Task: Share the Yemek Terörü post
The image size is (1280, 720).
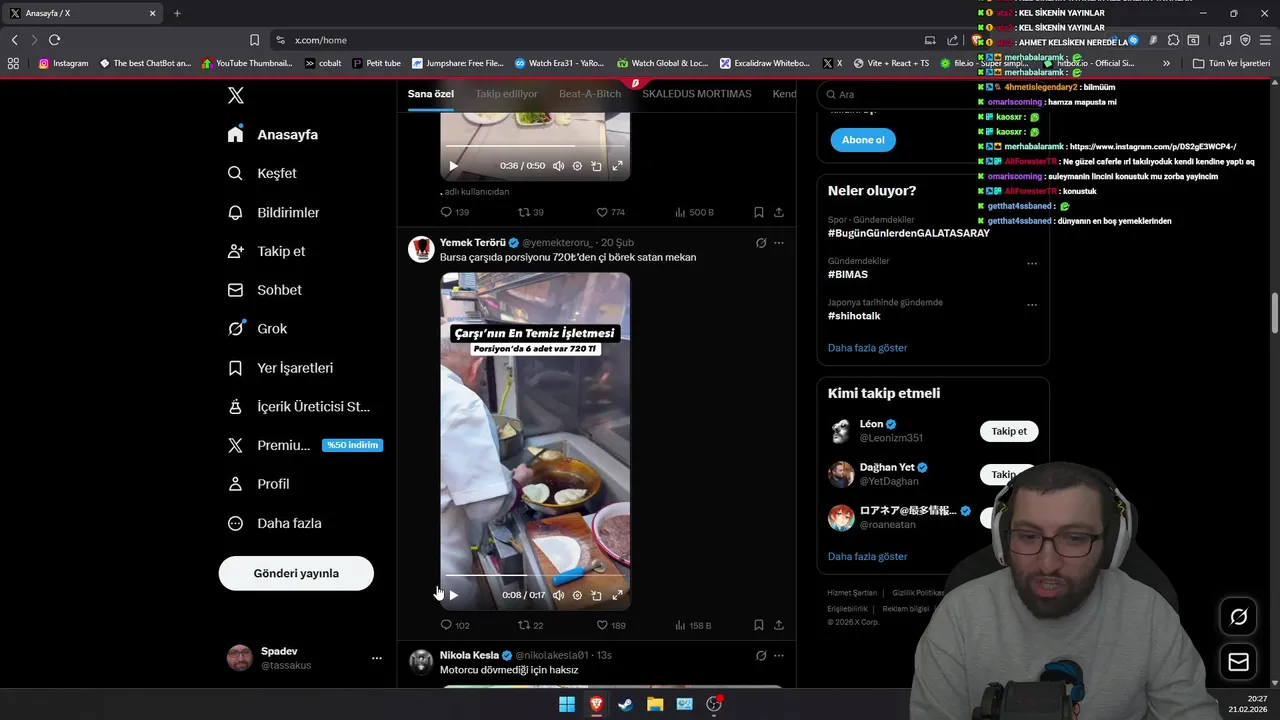Action: (x=779, y=625)
